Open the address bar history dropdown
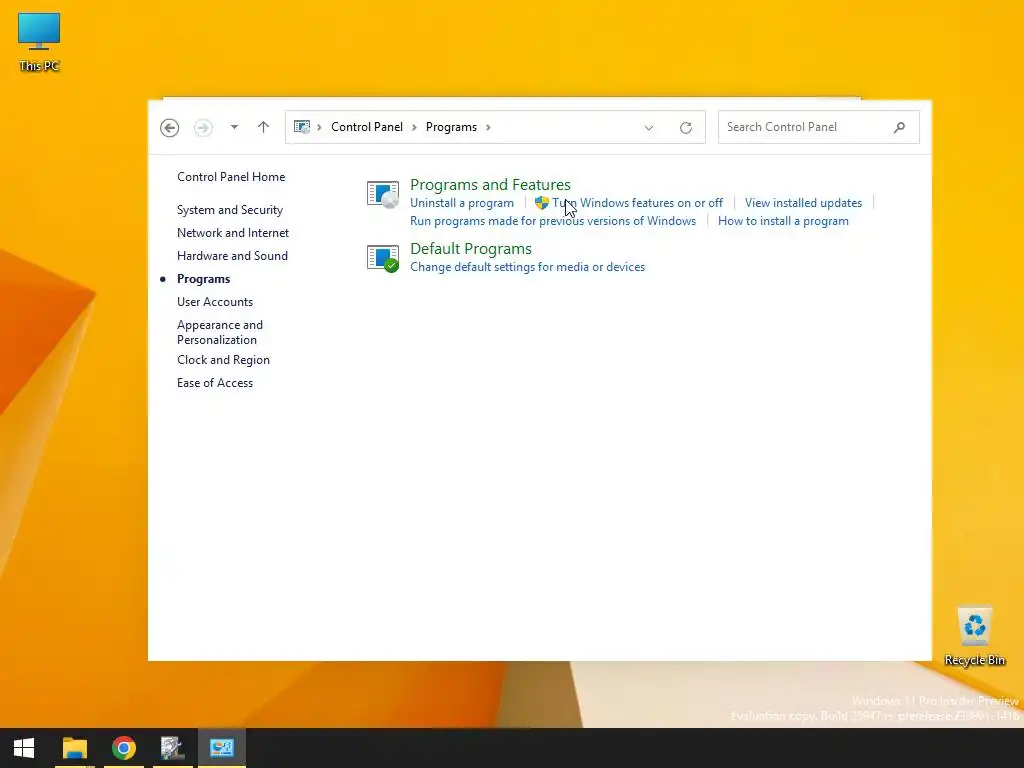The height and width of the screenshot is (768, 1024). [x=649, y=128]
